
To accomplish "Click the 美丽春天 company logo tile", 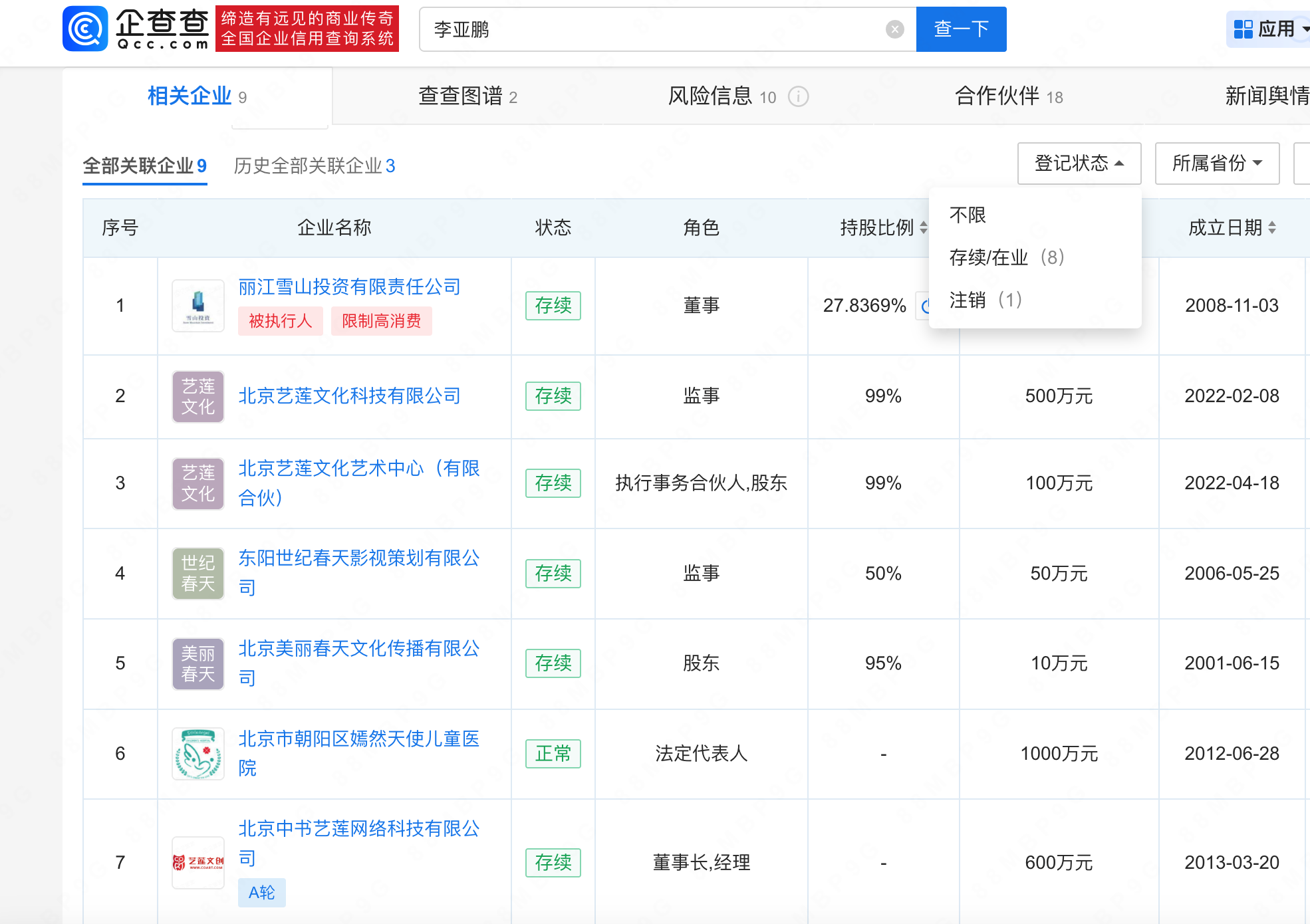I will [x=198, y=663].
